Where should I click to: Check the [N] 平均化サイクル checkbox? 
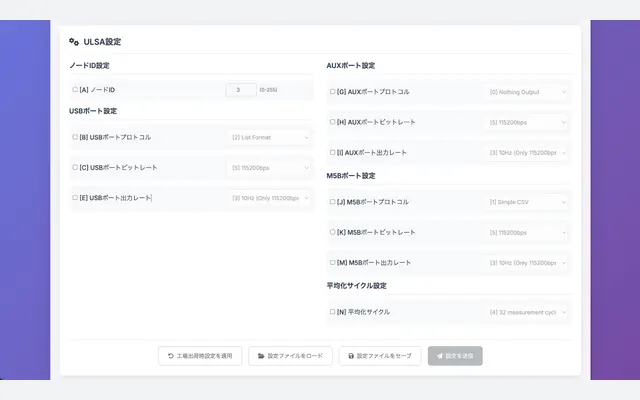tap(332, 312)
